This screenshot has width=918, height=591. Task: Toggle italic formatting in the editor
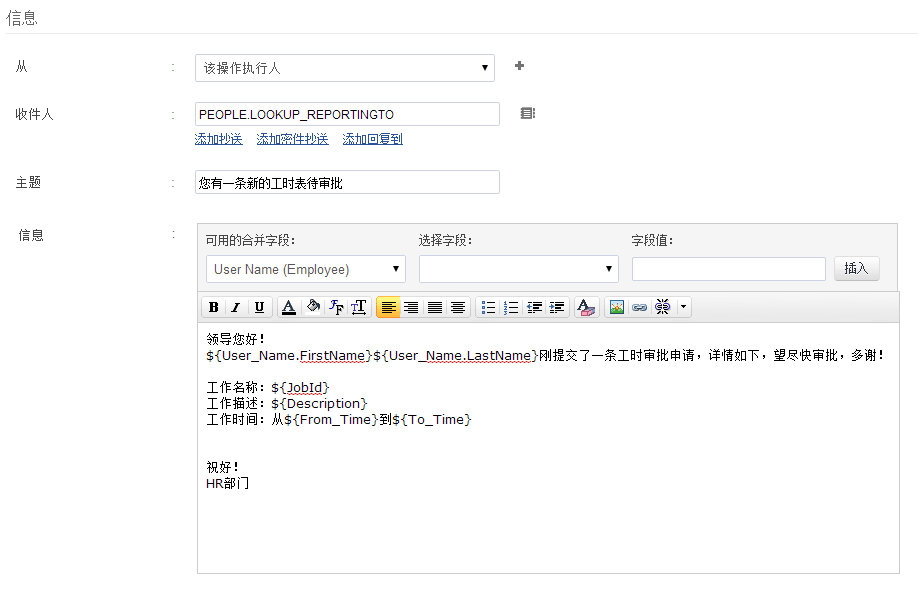tap(236, 308)
